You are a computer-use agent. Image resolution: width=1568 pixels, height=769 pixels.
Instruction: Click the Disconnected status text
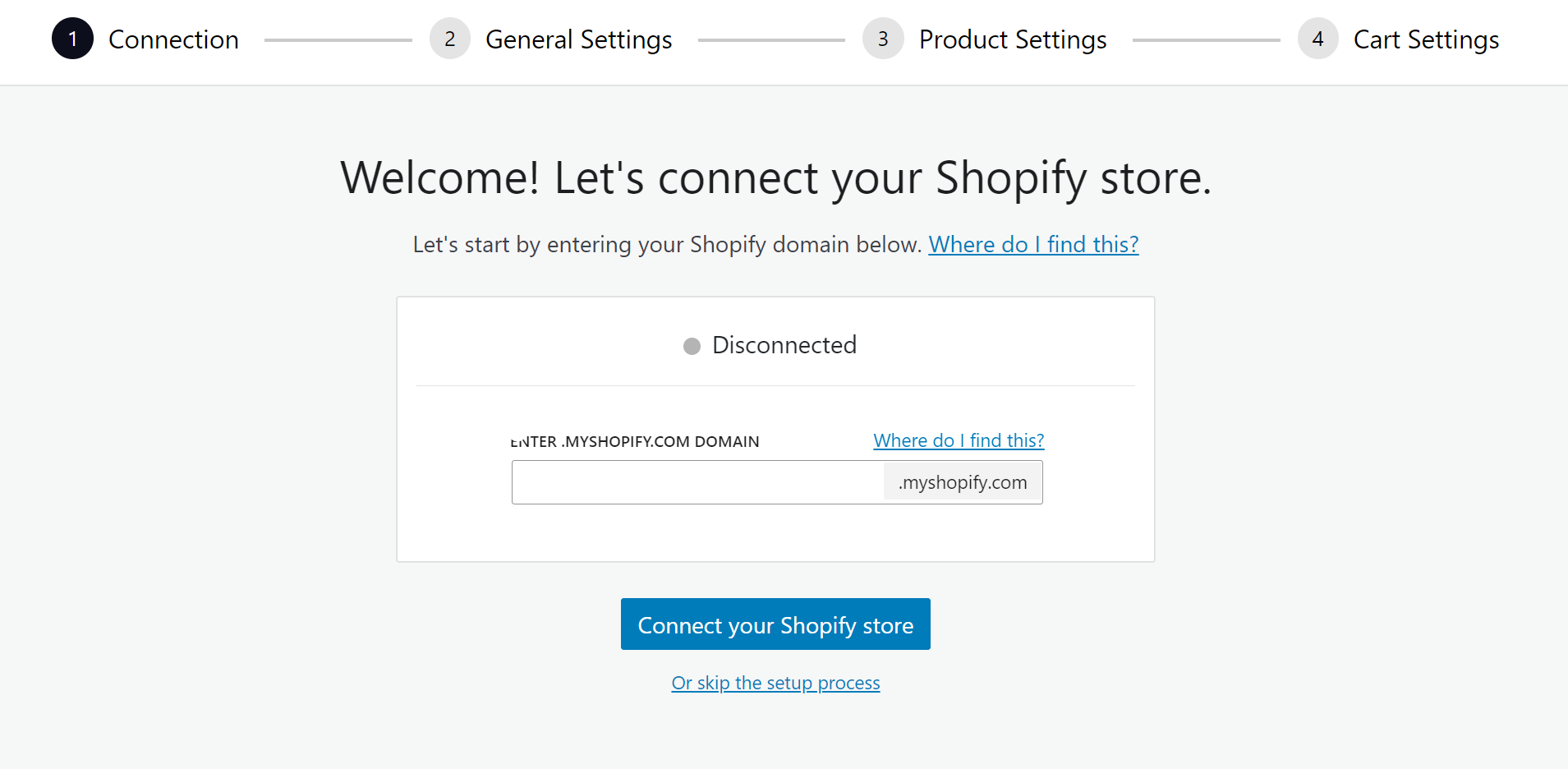[x=784, y=345]
